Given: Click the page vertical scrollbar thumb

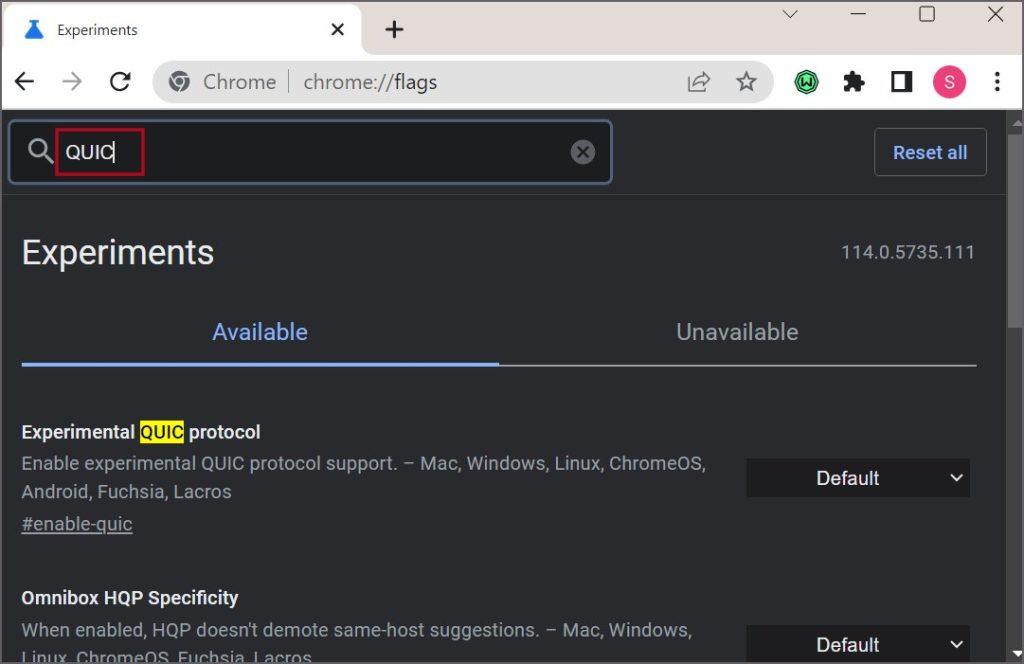Looking at the screenshot, I should [1016, 229].
